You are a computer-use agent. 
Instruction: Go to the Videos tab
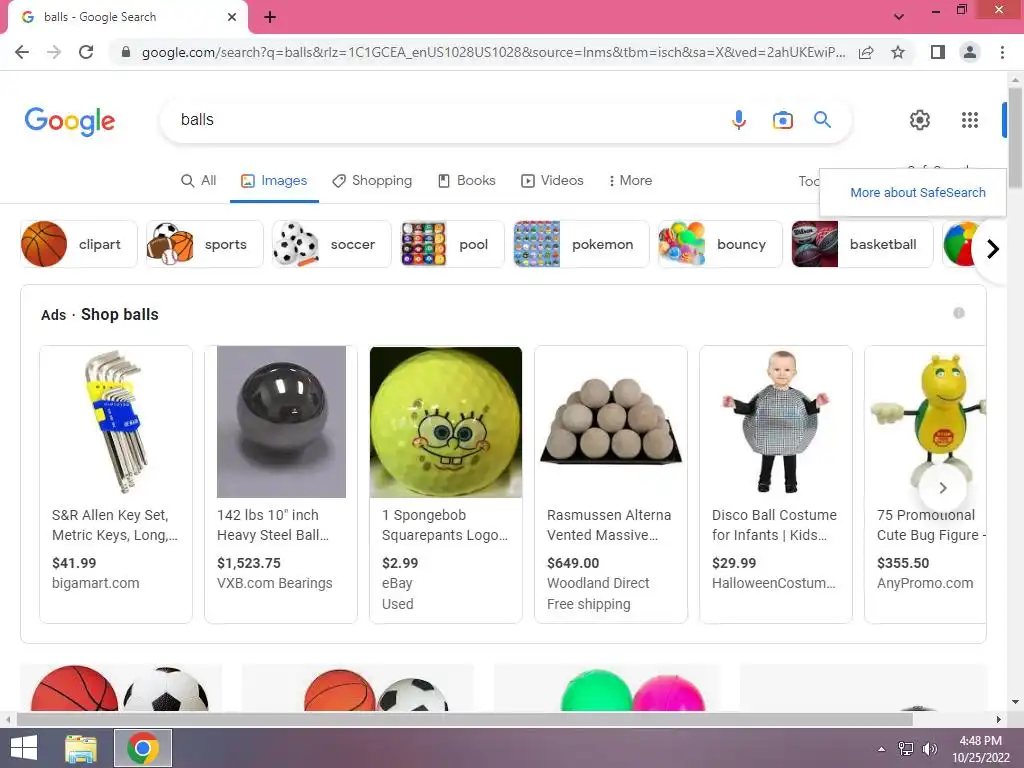552,181
